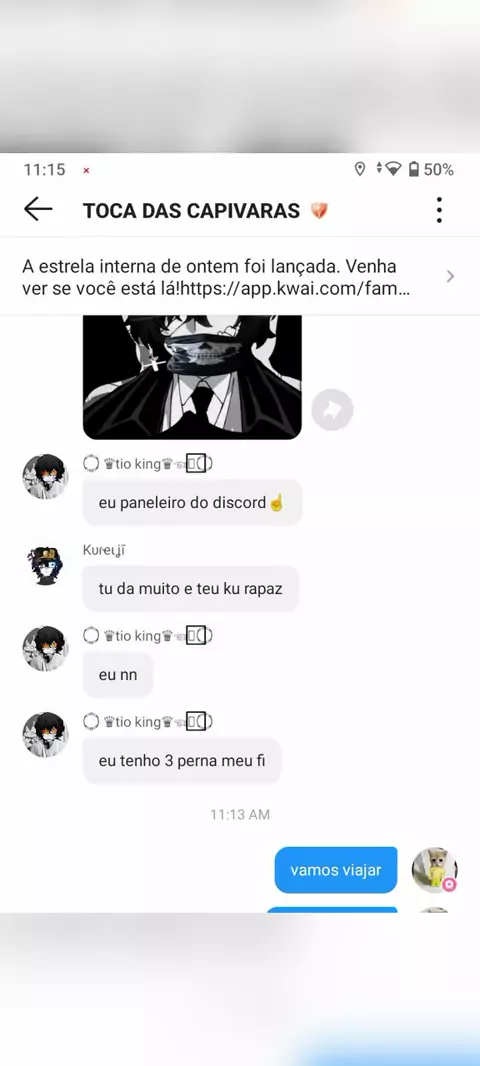Select the 'eu paneleiro do discord' message
480x1066 pixels.
click(192, 503)
